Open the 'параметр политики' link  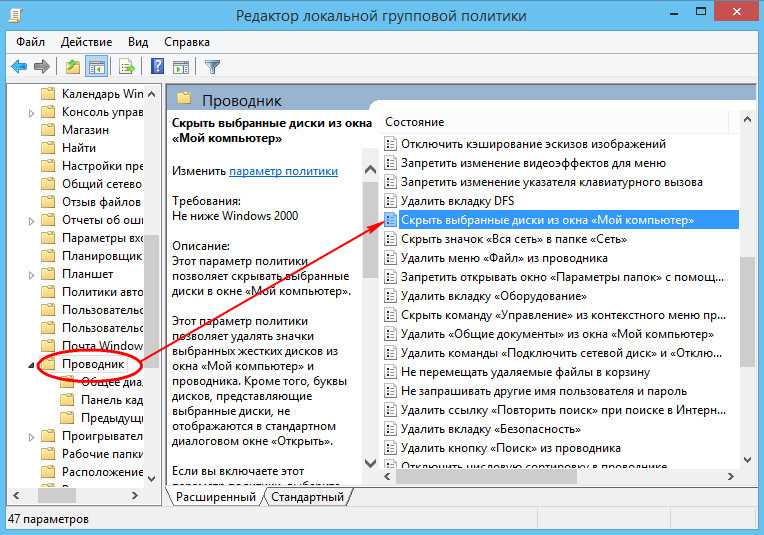tap(283, 172)
